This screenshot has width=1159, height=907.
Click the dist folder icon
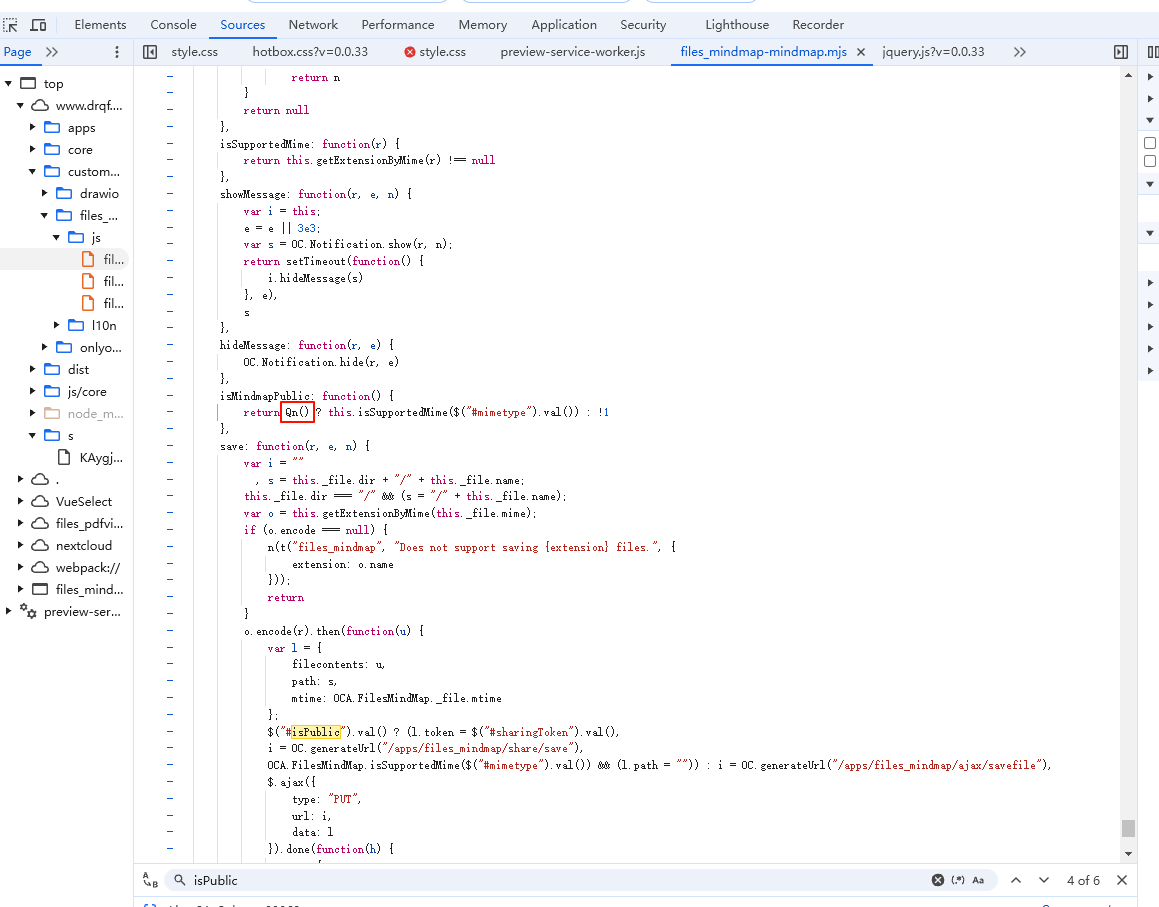tap(52, 369)
